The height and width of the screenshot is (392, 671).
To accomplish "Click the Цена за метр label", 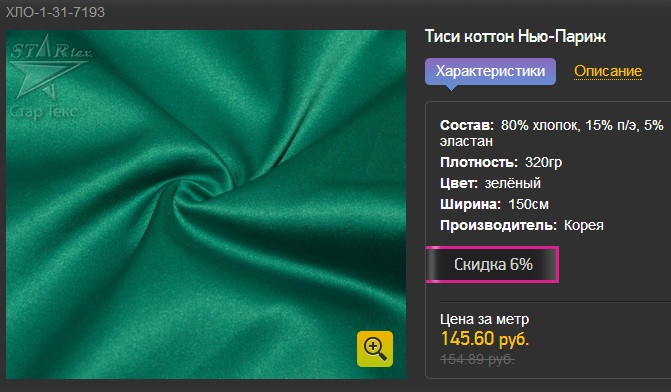I will click(484, 319).
